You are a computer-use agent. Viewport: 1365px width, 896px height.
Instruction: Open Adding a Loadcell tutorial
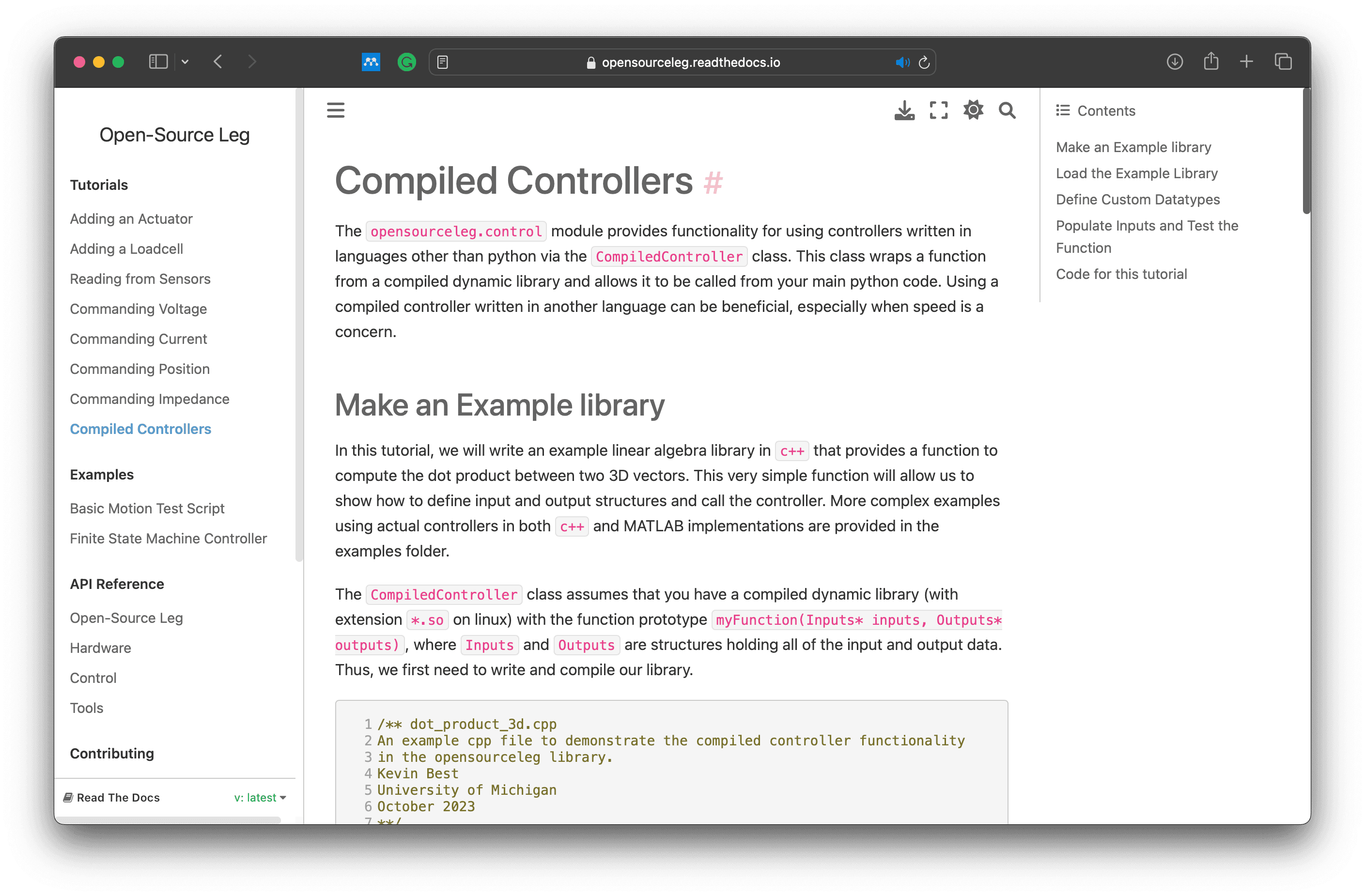point(127,249)
